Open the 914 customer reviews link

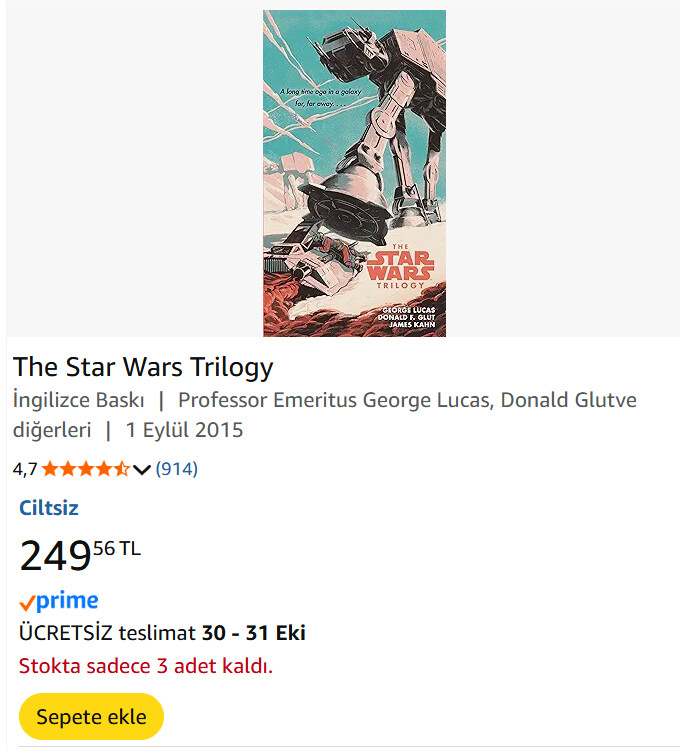coord(177,468)
